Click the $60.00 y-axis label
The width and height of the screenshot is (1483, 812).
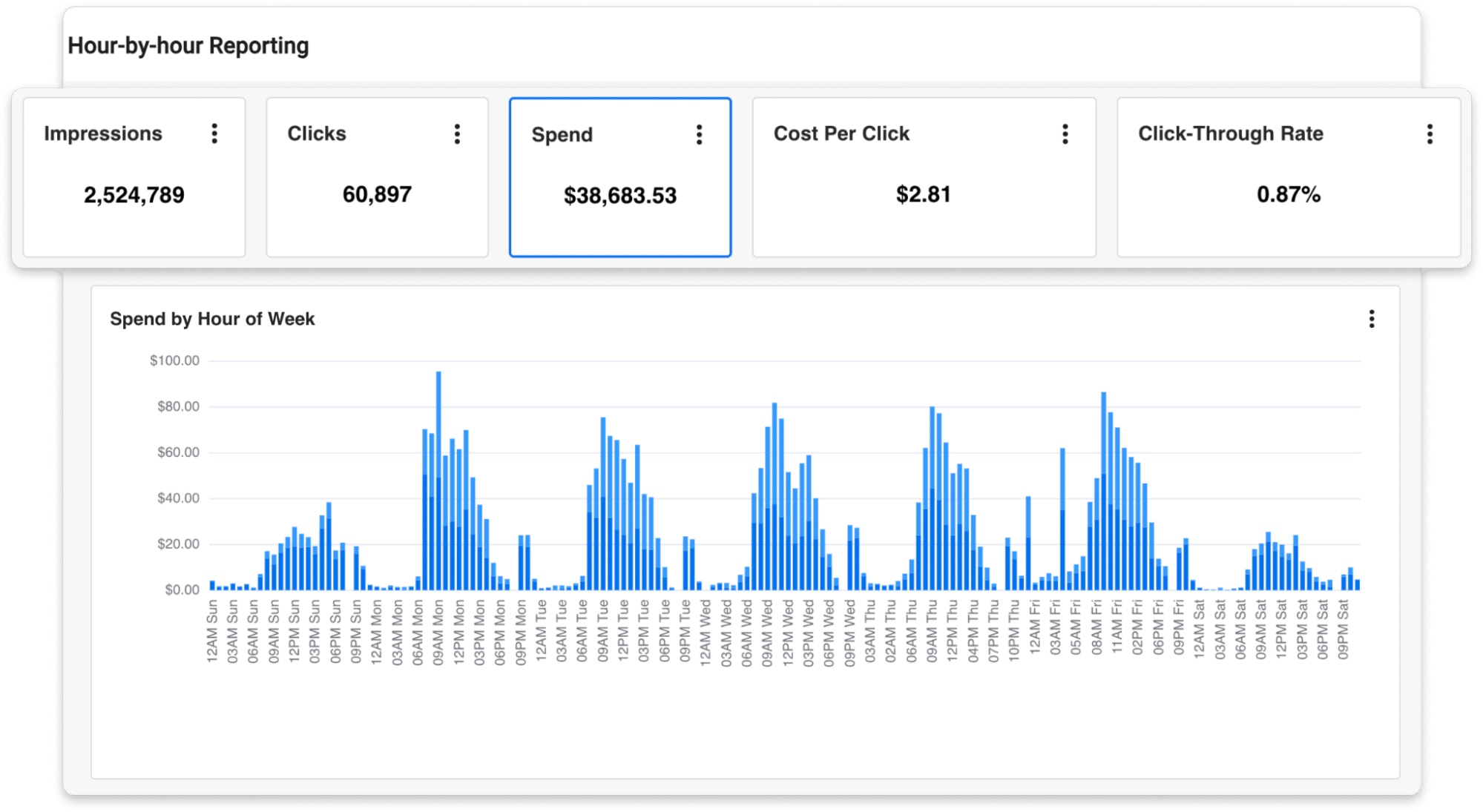click(x=178, y=452)
